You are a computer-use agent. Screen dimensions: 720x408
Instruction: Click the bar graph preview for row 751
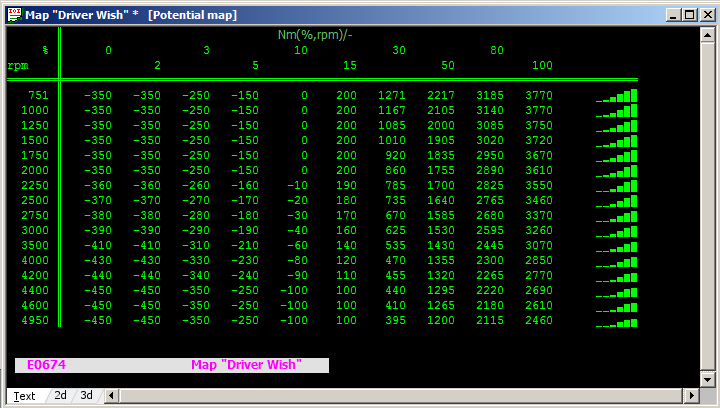tap(616, 95)
